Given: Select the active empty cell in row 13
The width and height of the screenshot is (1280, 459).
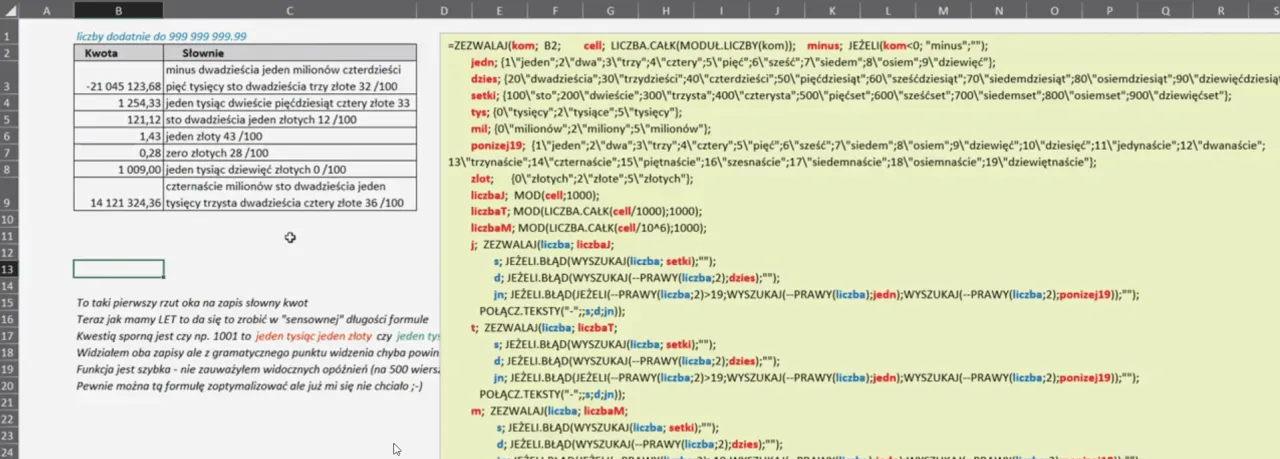Looking at the screenshot, I should 118,269.
